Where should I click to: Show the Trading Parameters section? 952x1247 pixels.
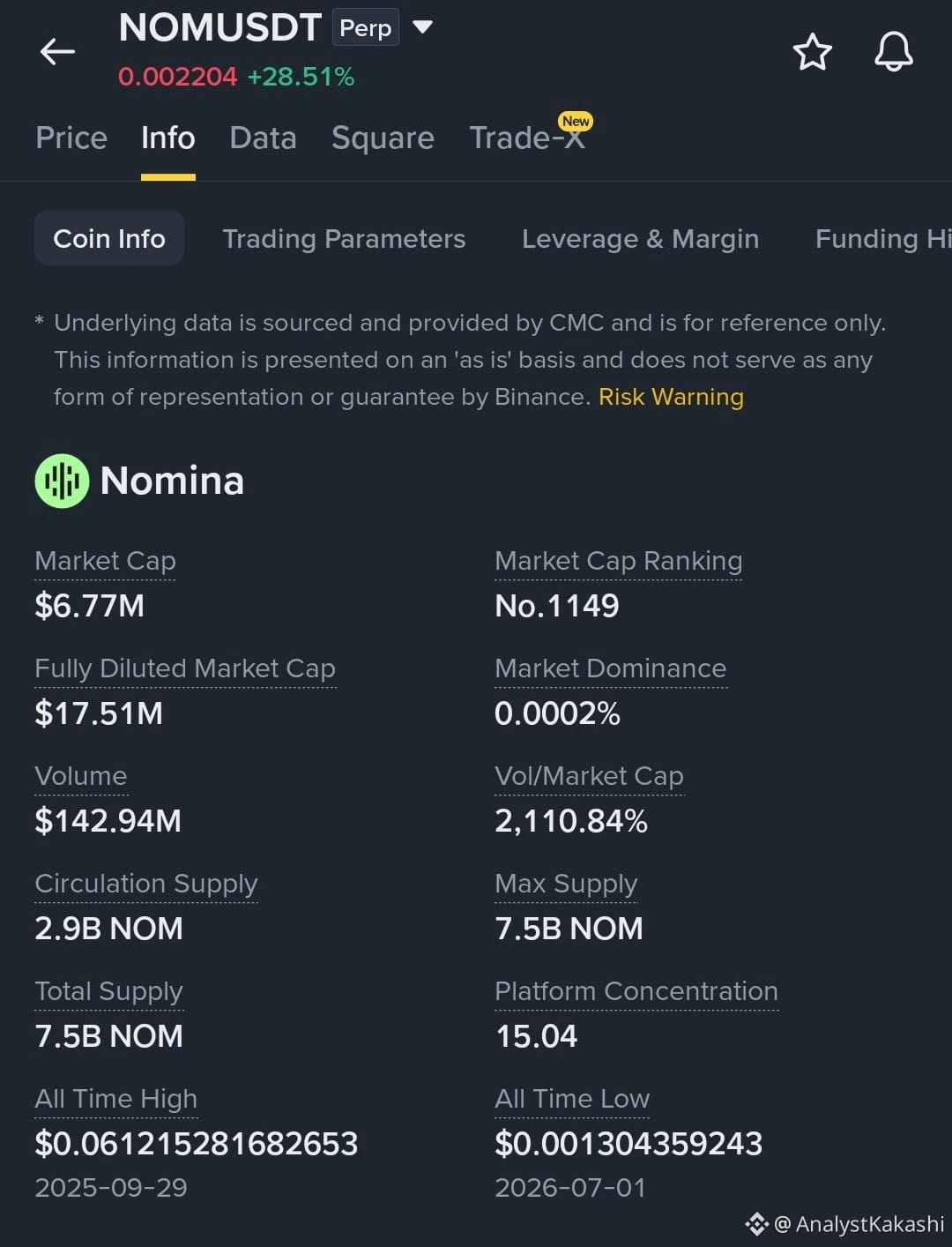click(x=344, y=238)
